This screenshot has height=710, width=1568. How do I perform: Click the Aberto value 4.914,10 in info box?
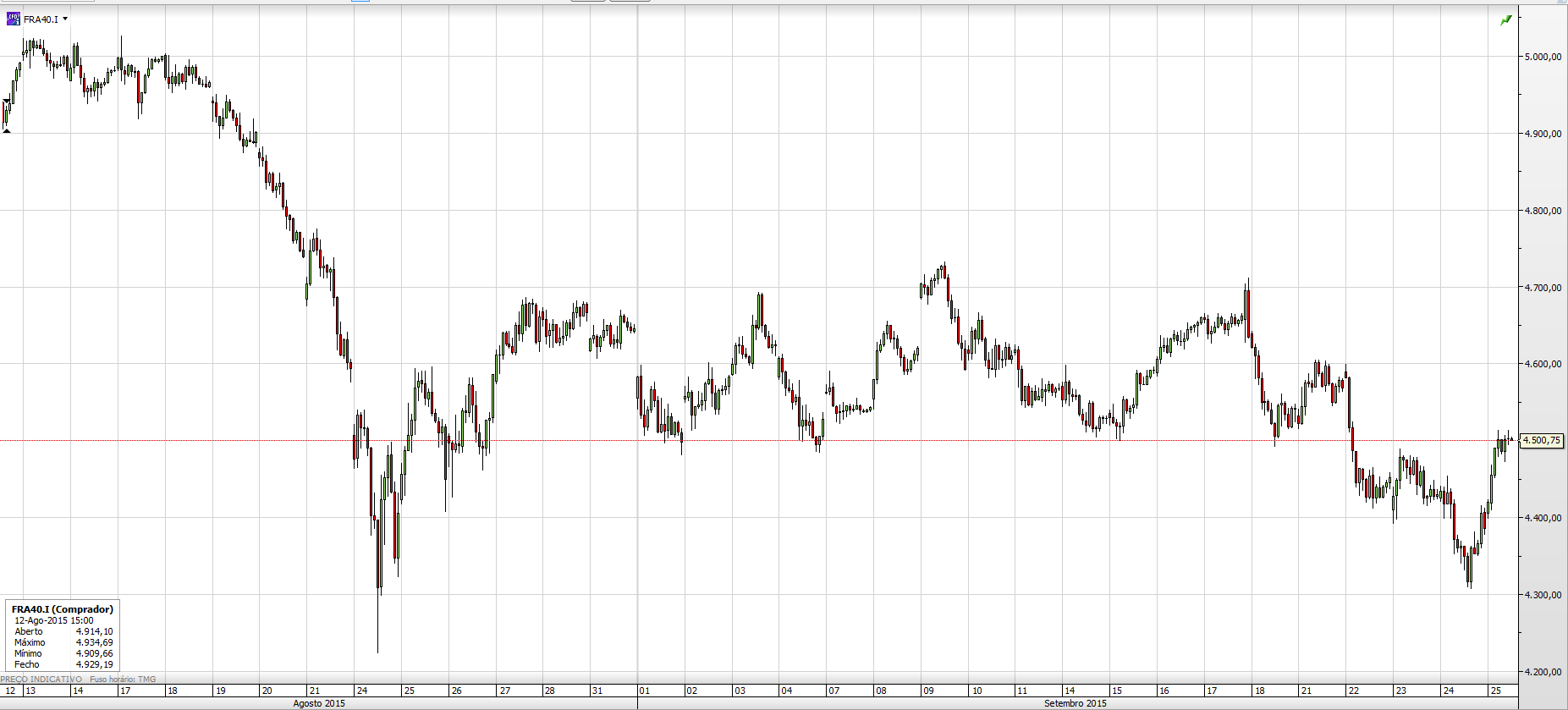click(94, 631)
